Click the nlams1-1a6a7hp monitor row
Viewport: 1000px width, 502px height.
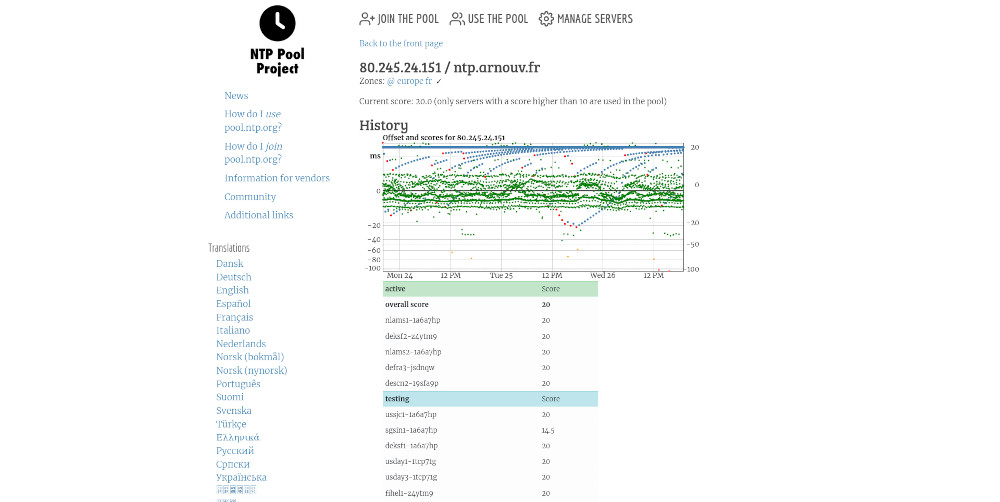[412, 320]
